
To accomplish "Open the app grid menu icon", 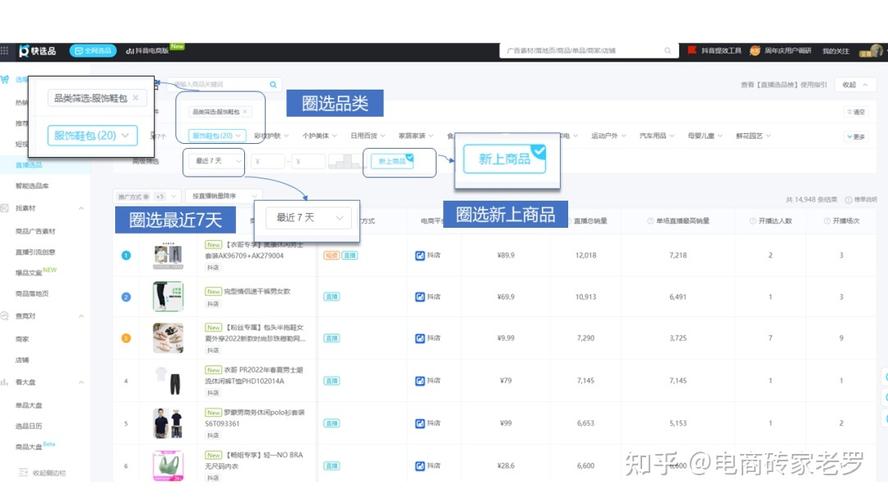I will pos(5,51).
